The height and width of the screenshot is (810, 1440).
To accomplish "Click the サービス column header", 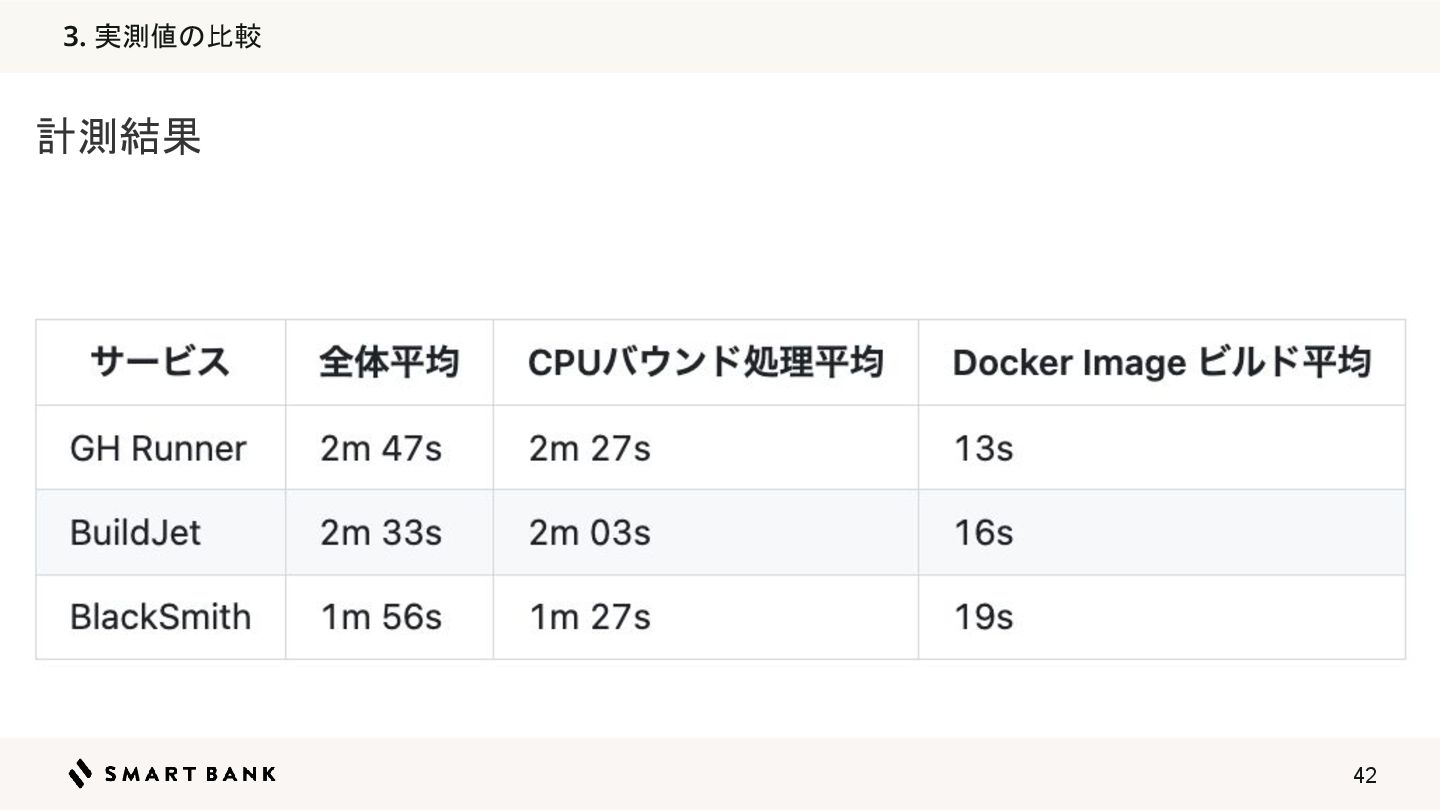I will 160,362.
